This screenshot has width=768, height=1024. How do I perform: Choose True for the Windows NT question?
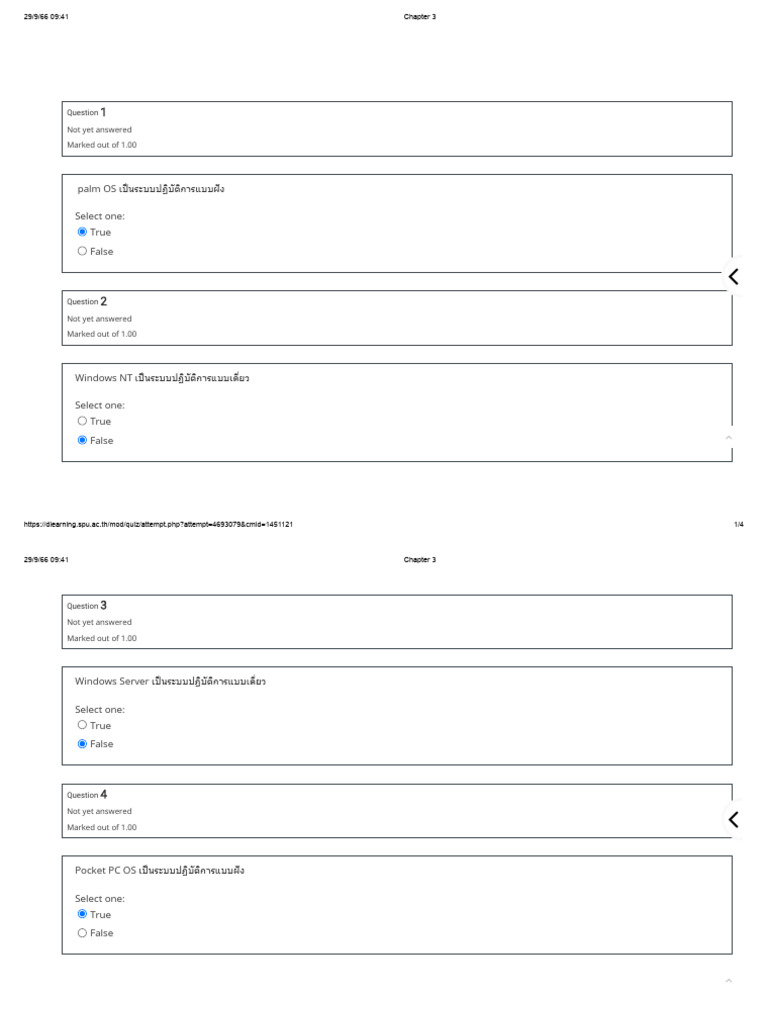pos(82,421)
